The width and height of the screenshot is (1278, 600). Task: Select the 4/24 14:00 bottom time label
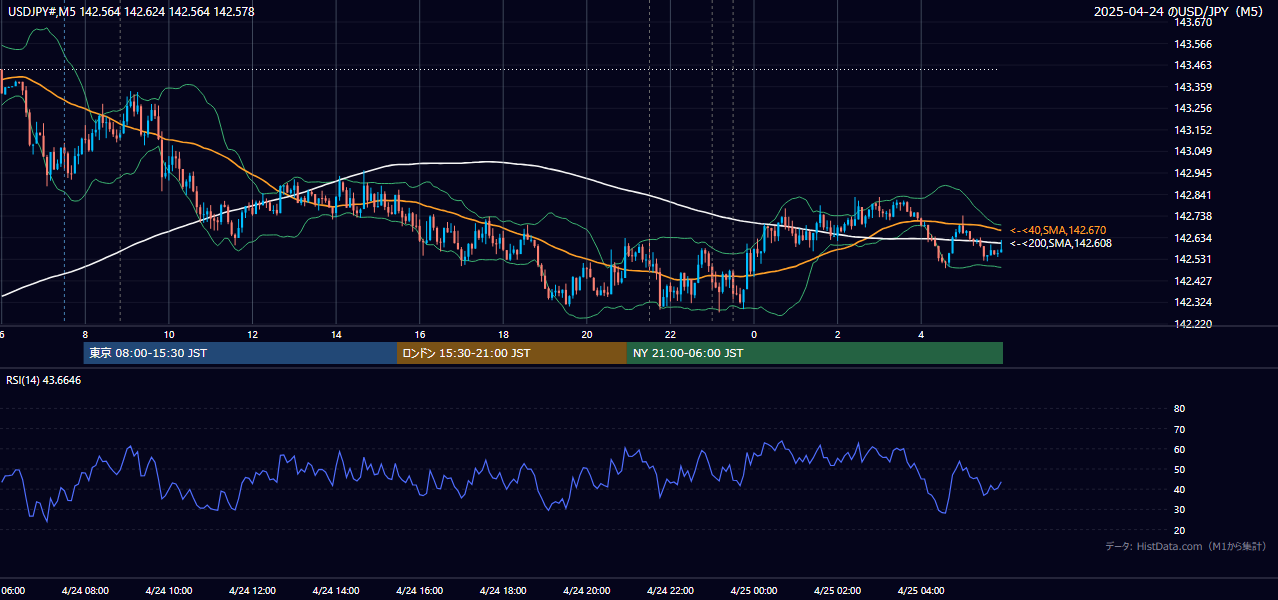(336, 590)
